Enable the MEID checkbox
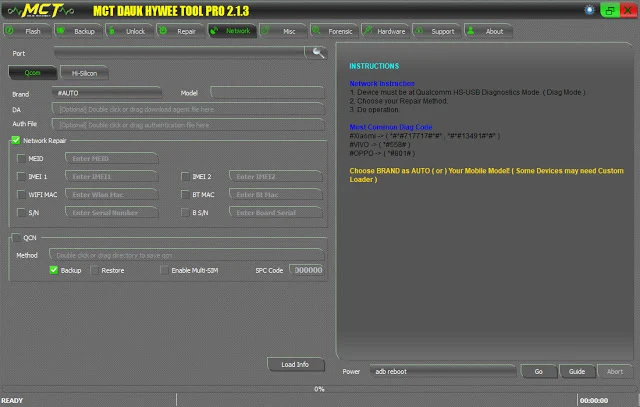640x407 pixels. 21,158
